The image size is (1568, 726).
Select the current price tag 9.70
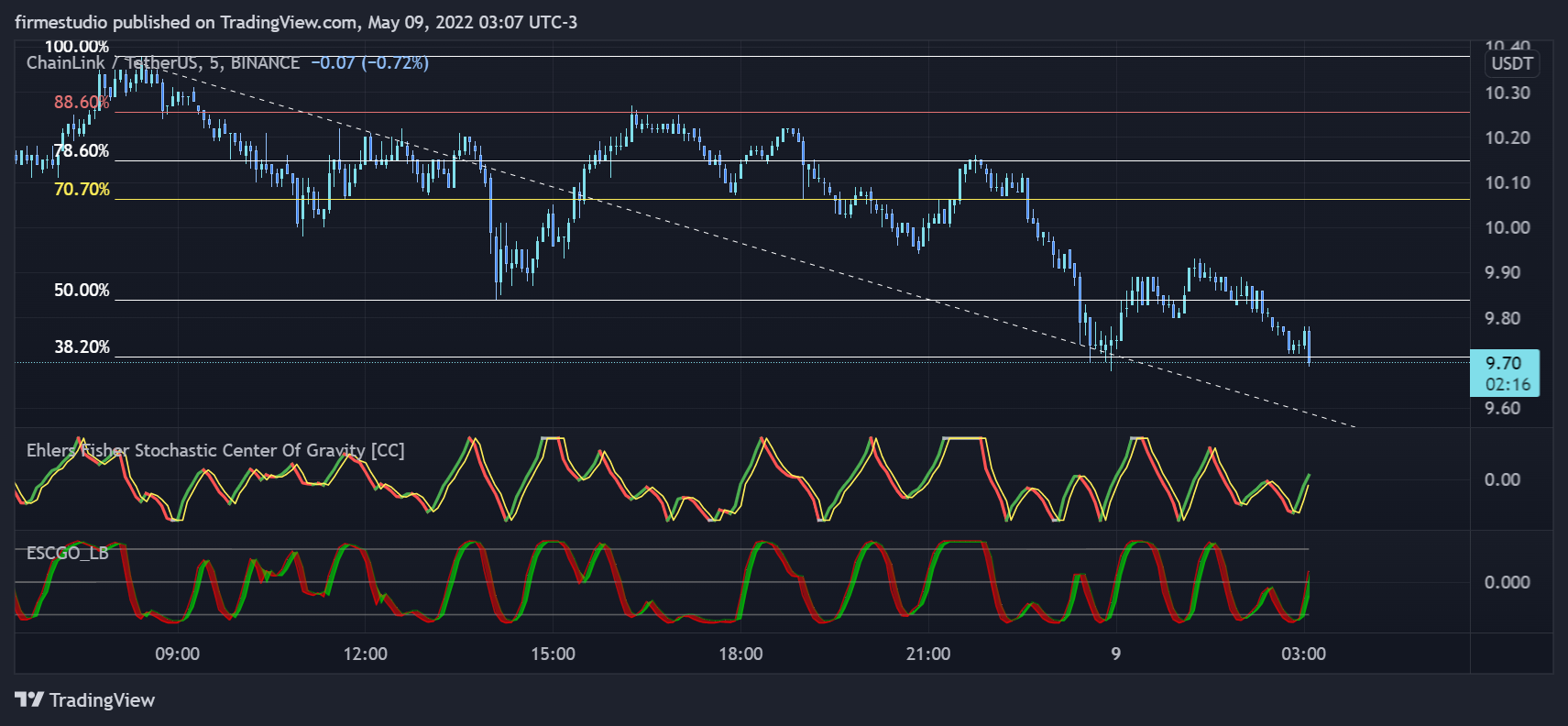point(1504,373)
